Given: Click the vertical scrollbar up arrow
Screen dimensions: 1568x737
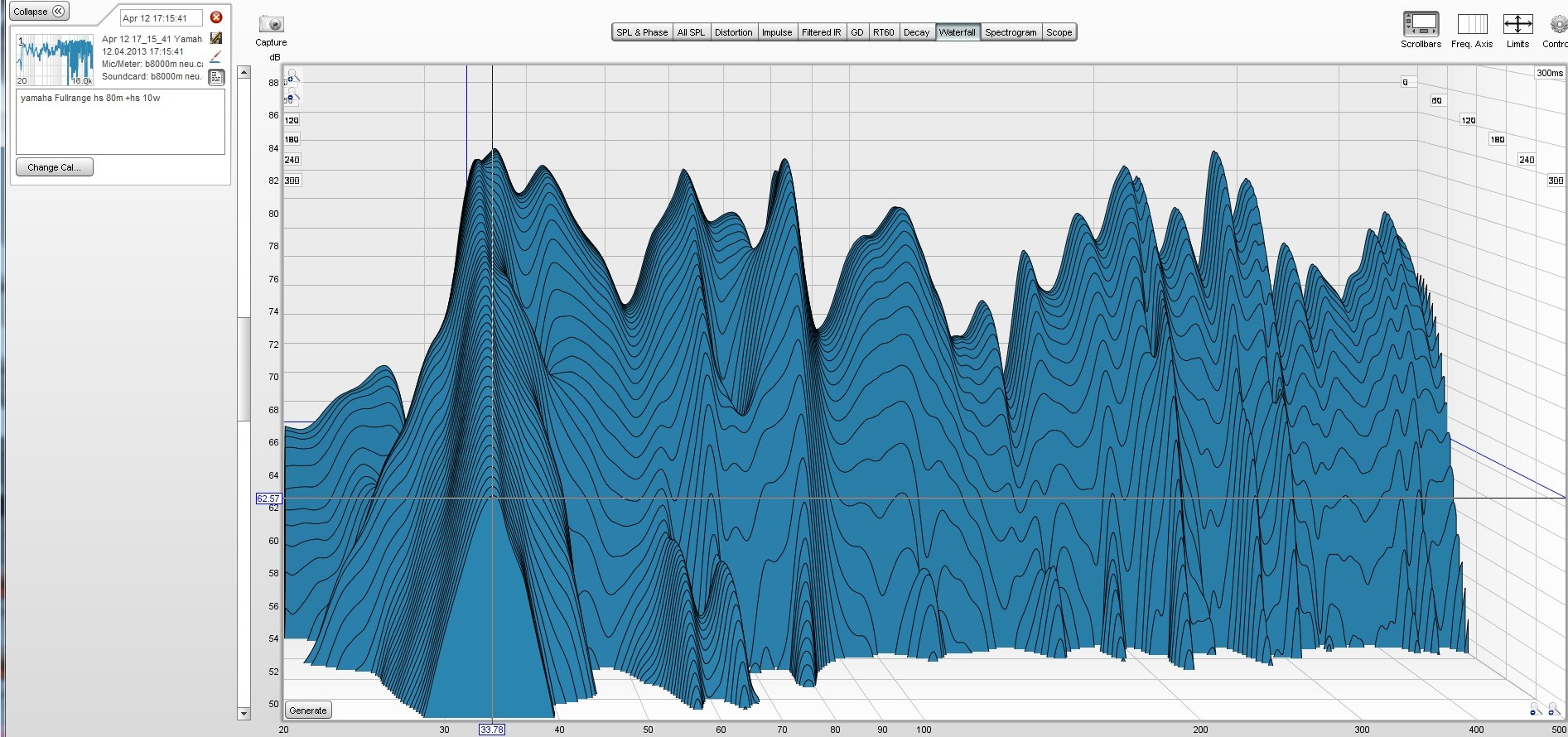Looking at the screenshot, I should point(244,72).
